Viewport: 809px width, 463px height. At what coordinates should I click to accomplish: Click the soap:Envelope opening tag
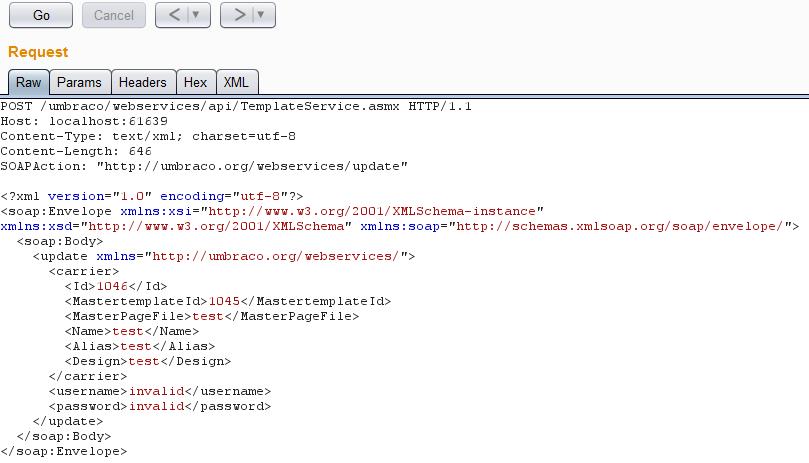click(x=272, y=211)
